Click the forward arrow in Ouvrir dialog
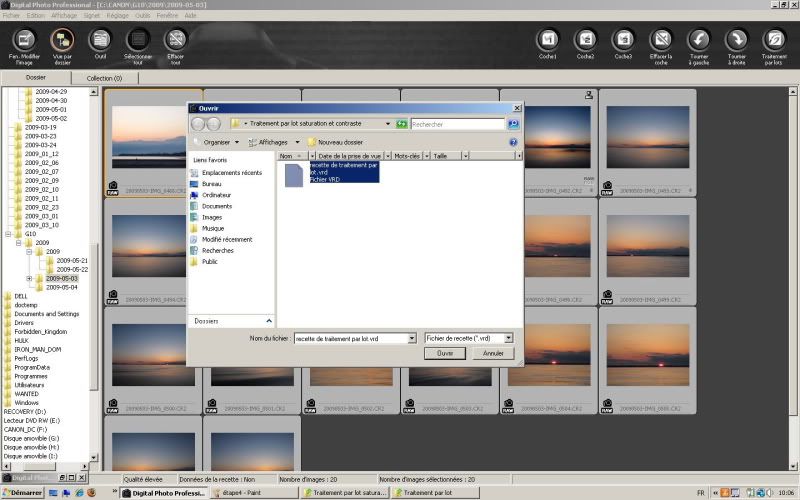 pos(214,124)
